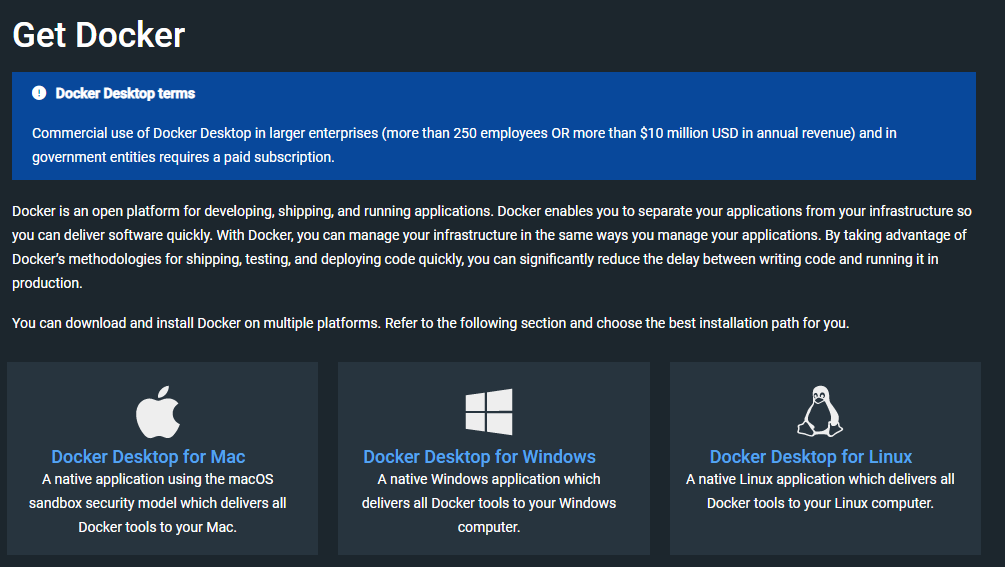Click the "Commercial use of Docker Desktop" paragraph
The height and width of the screenshot is (567, 1005).
pyautogui.click(x=464, y=145)
